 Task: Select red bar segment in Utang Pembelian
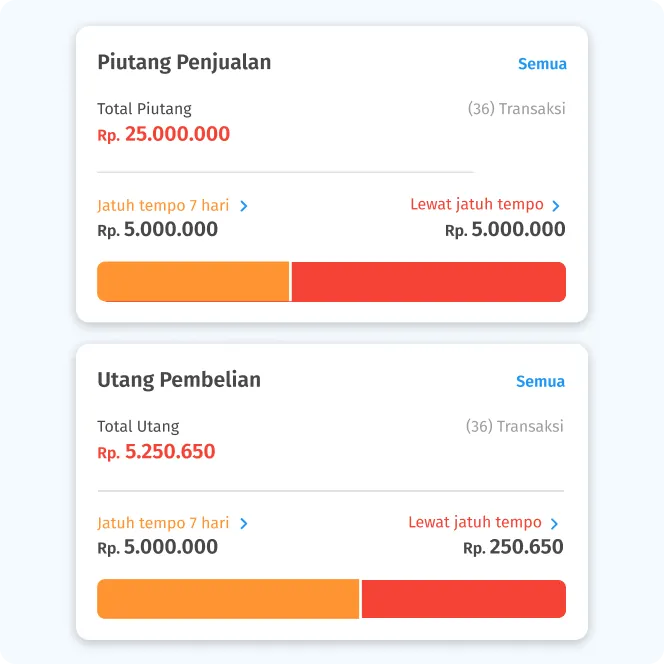click(463, 599)
